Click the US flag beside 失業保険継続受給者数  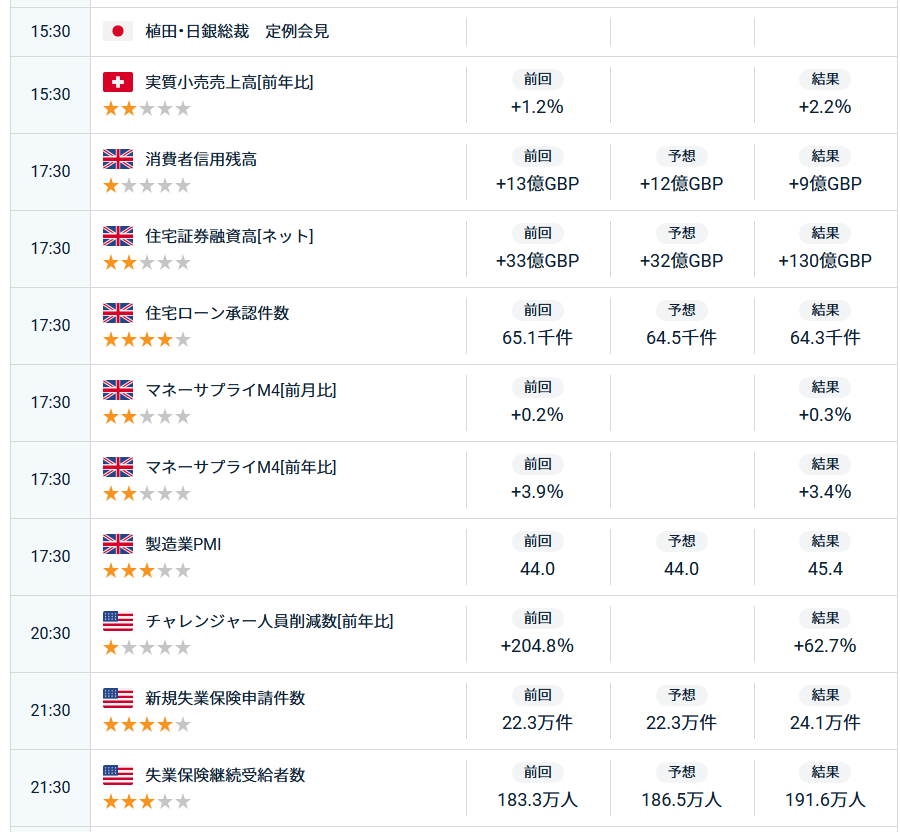point(118,775)
